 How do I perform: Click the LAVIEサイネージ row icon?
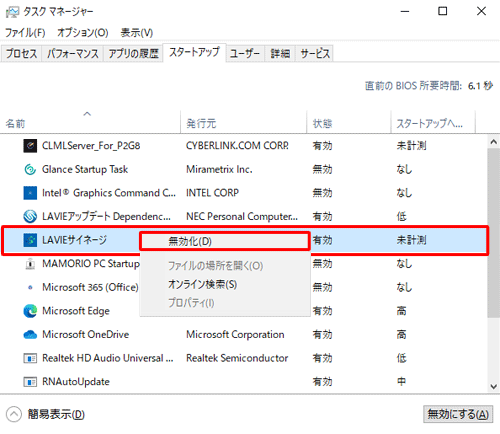point(30,240)
